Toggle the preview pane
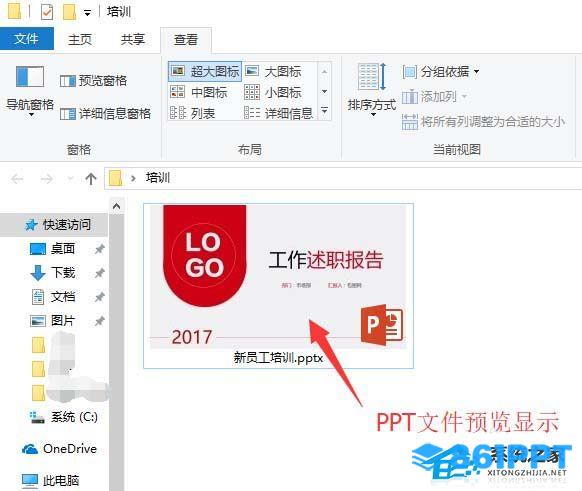Viewport: 582px width, 491px height. (x=93, y=81)
